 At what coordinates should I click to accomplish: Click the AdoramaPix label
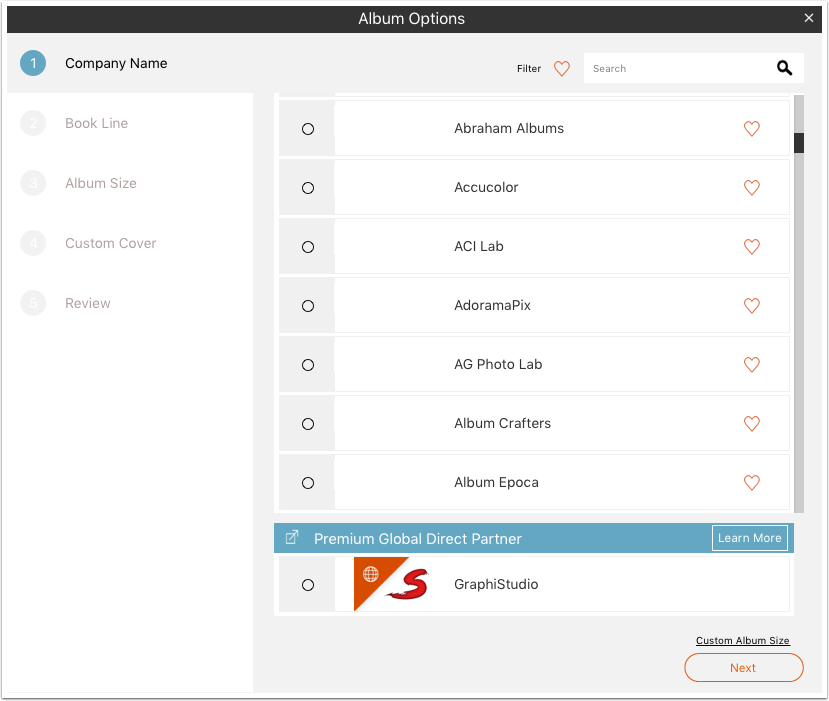492,306
